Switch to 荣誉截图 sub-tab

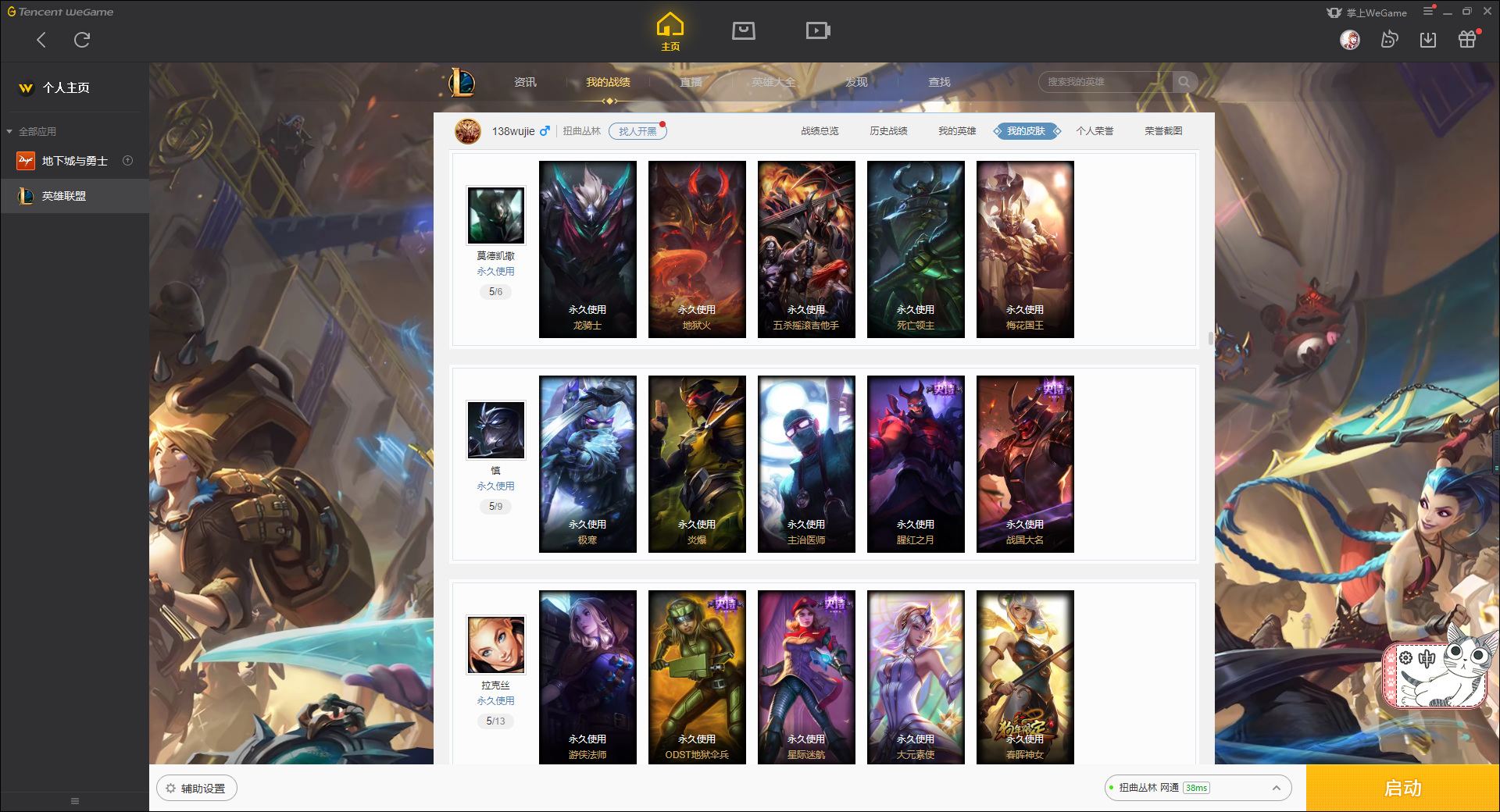tap(1163, 131)
